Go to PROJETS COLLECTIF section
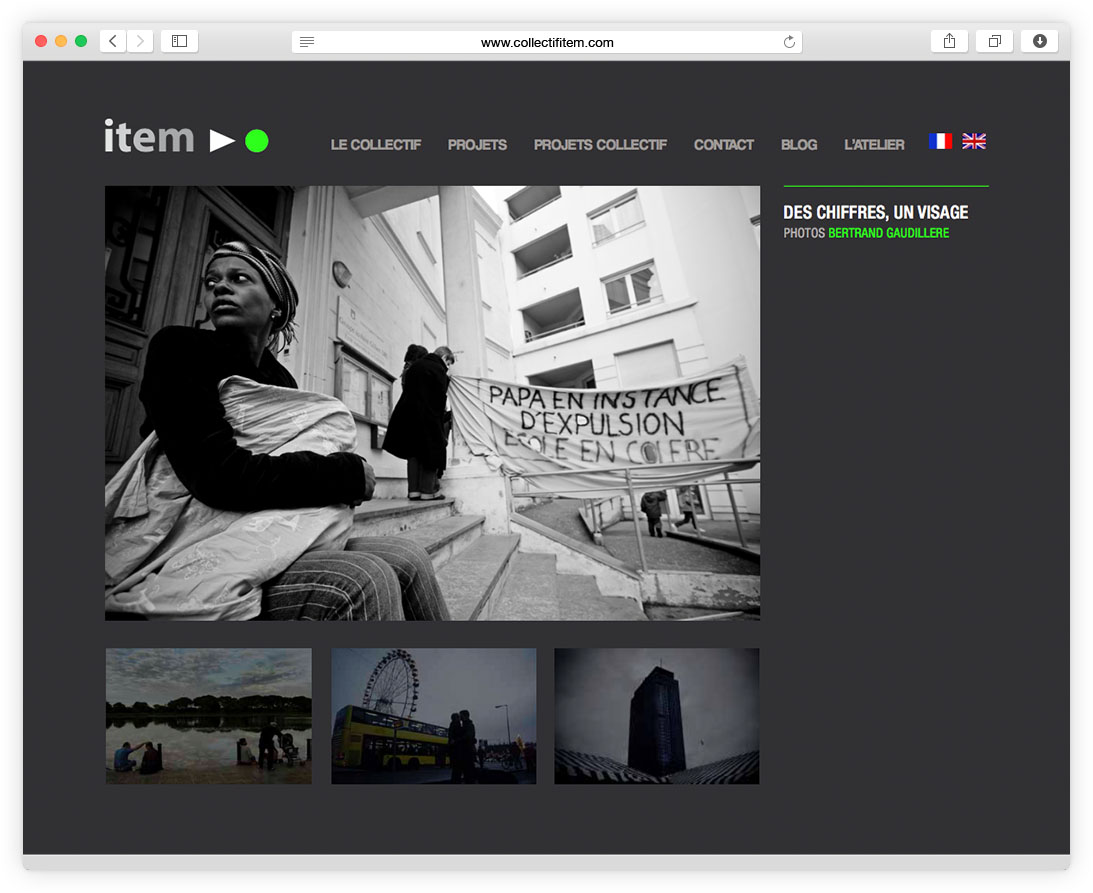Viewport: 1093px width, 893px height. tap(600, 145)
